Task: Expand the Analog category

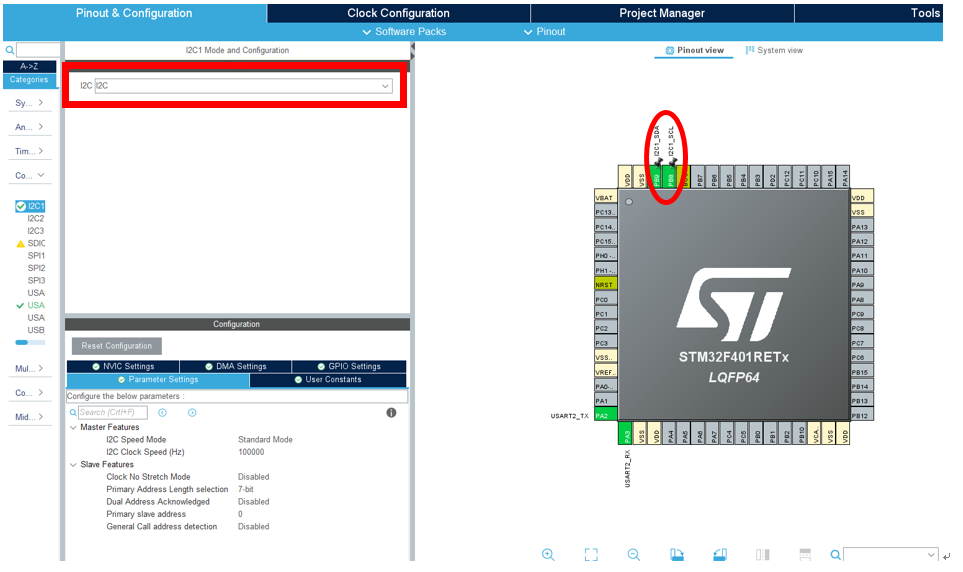Action: [29, 127]
